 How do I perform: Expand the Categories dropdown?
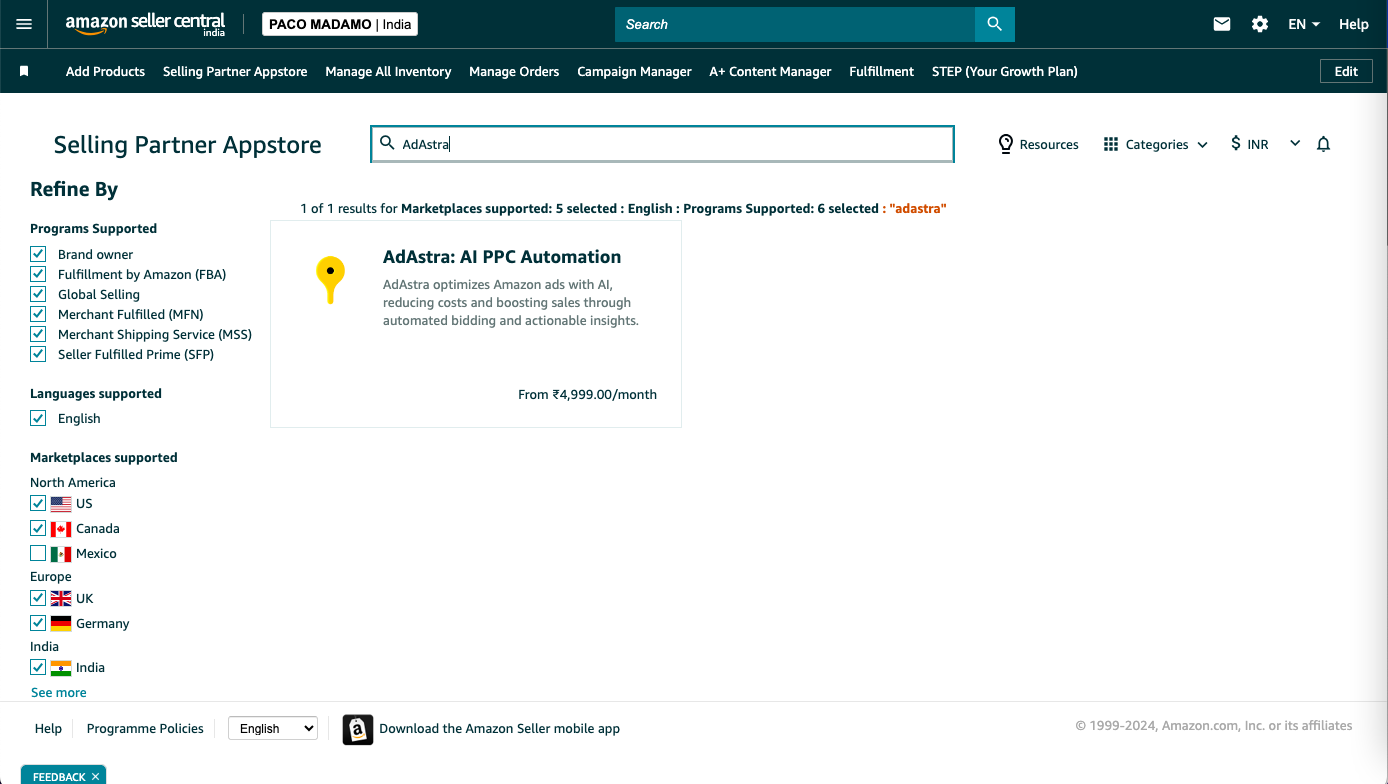point(1156,144)
